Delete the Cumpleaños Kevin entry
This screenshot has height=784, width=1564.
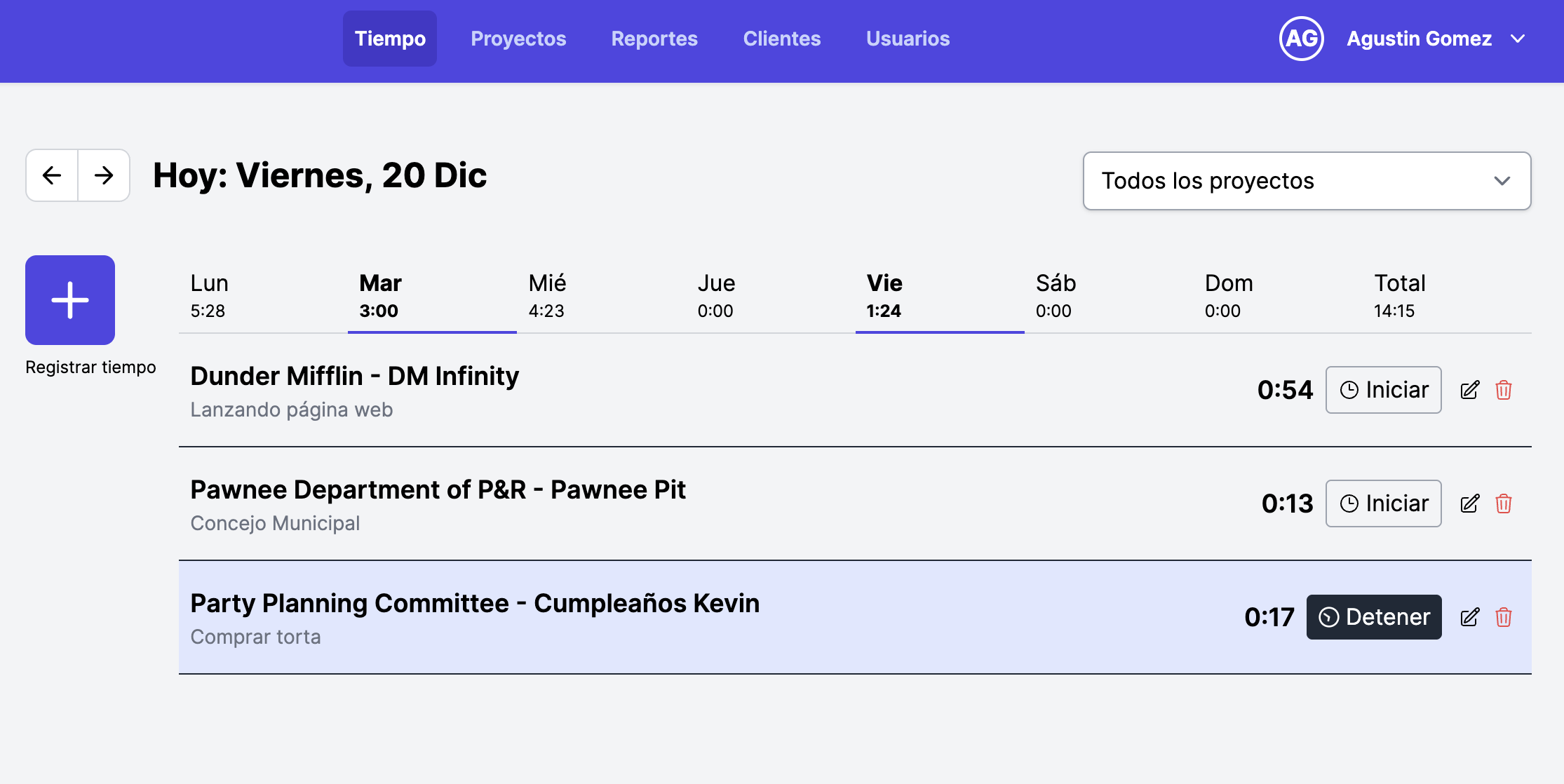tap(1504, 618)
